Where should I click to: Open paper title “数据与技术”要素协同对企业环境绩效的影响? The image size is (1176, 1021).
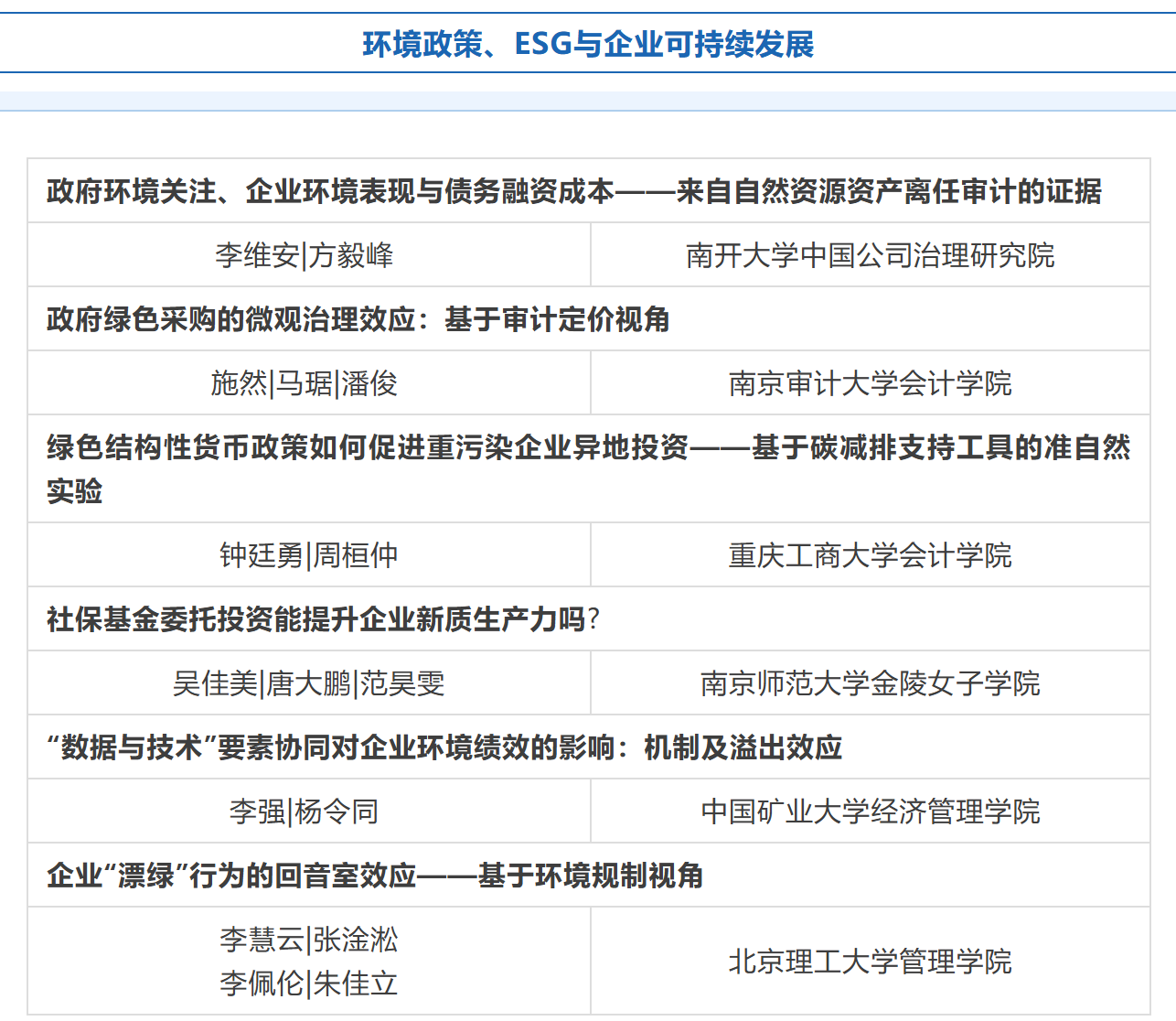pyautogui.click(x=444, y=747)
